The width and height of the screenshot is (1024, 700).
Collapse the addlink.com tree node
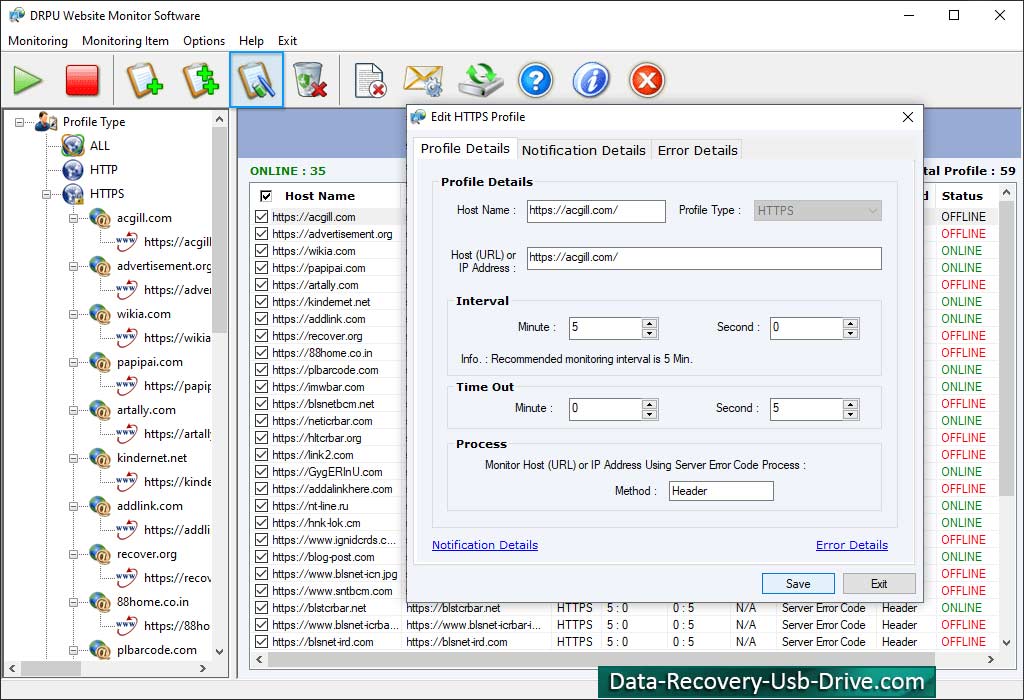tap(73, 506)
